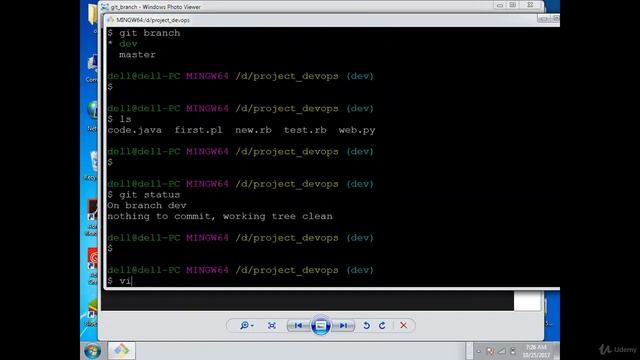Start the slideshow with the center button
The image size is (640, 360).
(321, 325)
